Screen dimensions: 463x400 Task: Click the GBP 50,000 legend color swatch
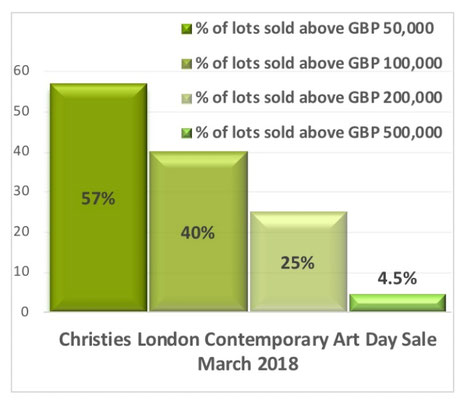point(187,29)
